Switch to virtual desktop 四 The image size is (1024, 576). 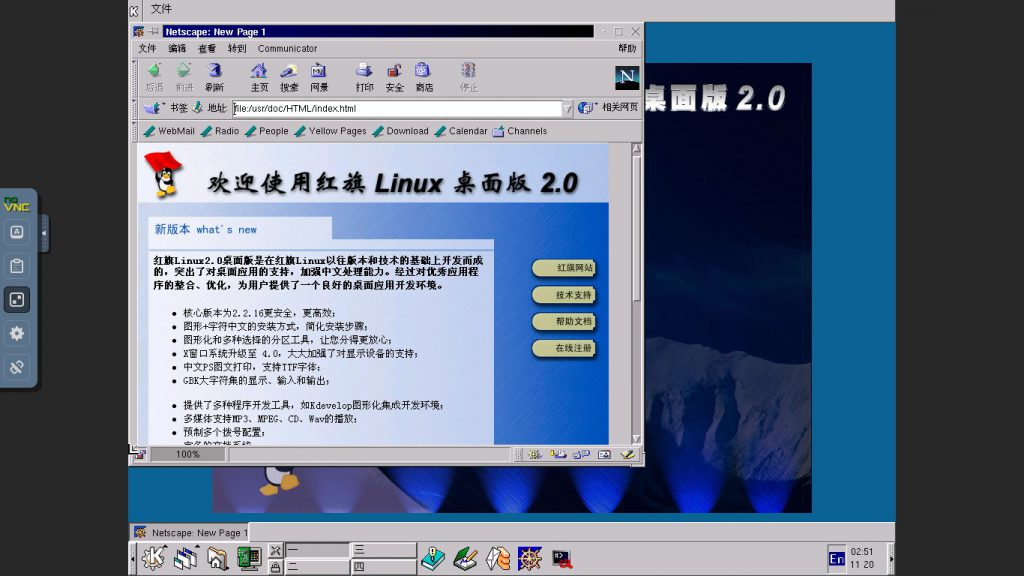(383, 567)
